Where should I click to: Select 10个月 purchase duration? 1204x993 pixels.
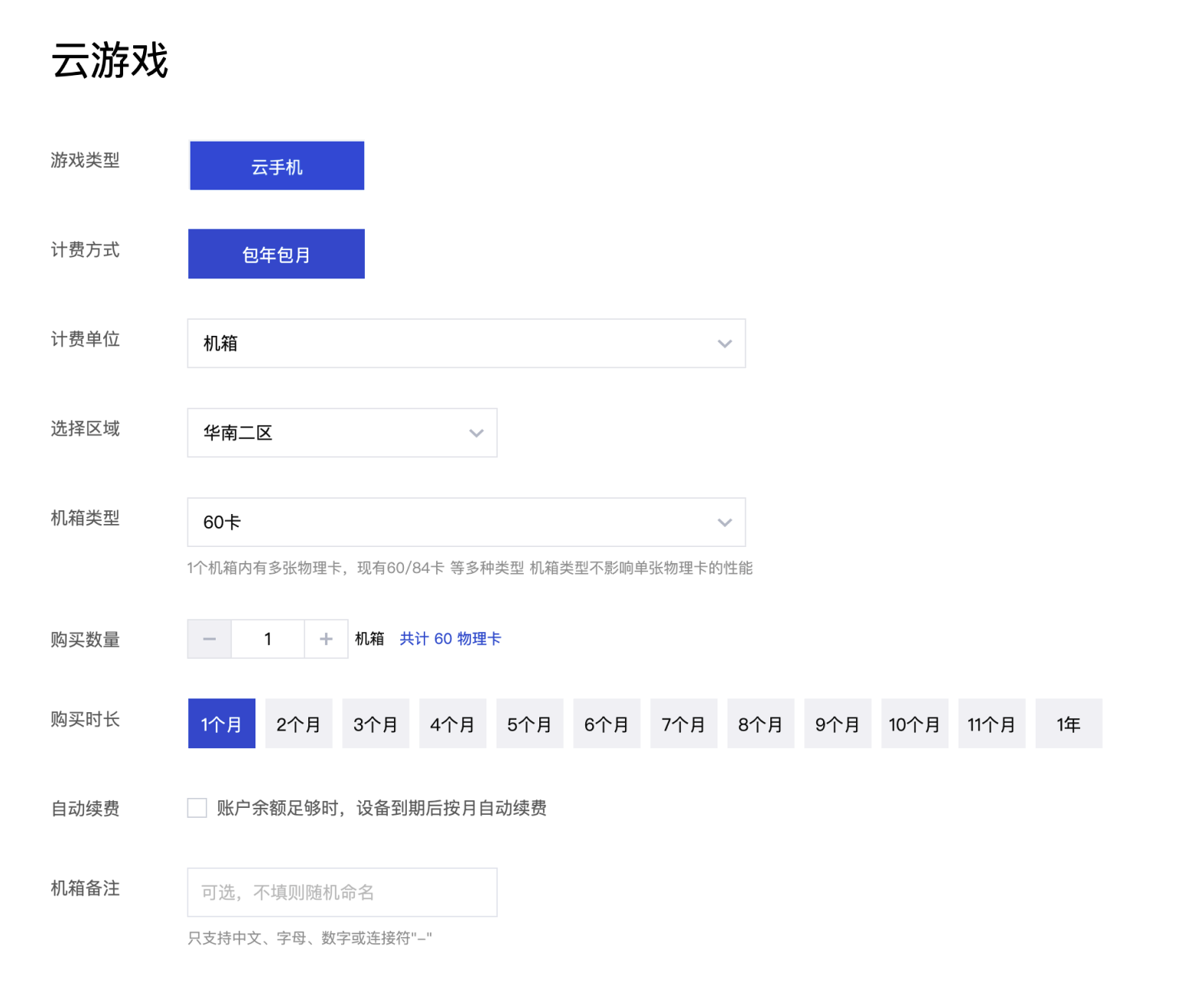pyautogui.click(x=915, y=724)
